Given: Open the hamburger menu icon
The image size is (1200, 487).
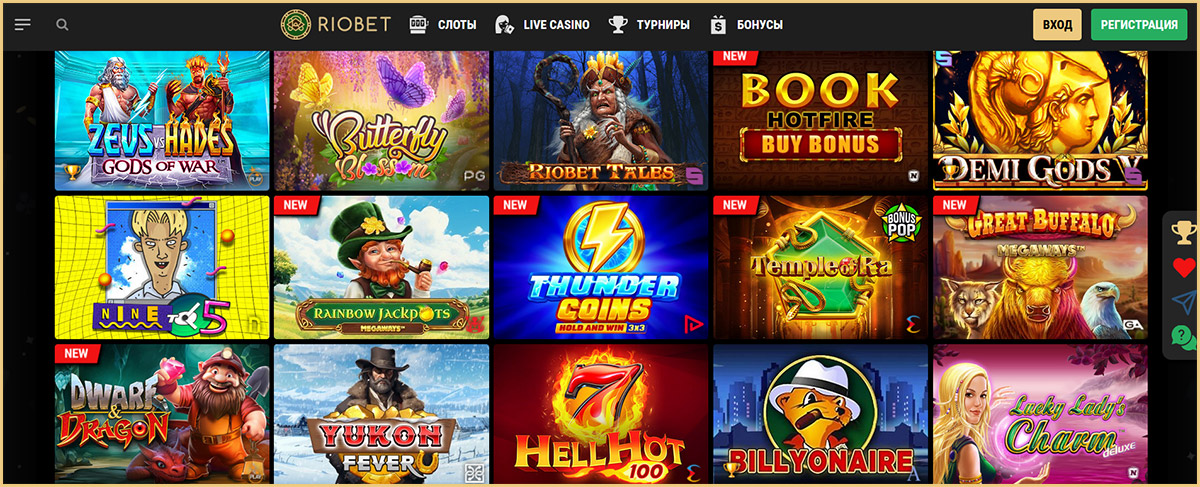Looking at the screenshot, I should pos(23,24).
